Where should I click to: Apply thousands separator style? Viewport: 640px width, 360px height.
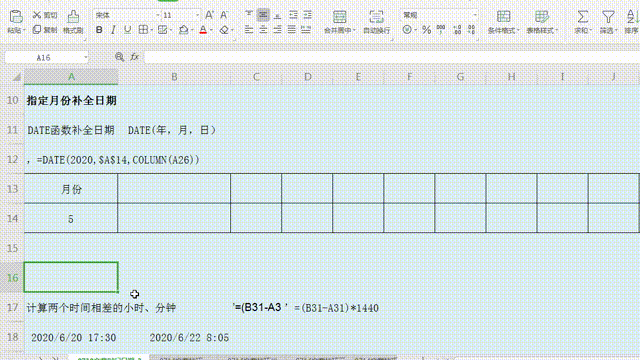click(x=441, y=30)
